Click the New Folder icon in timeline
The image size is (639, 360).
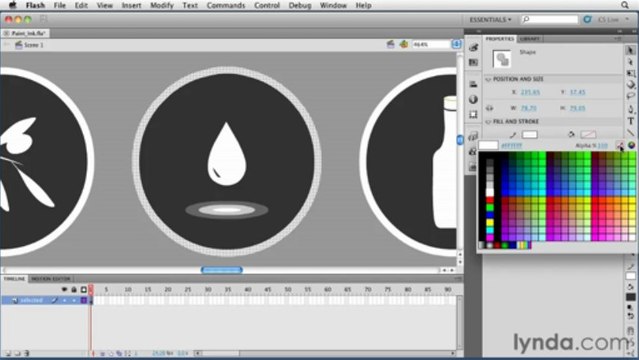coord(17,353)
